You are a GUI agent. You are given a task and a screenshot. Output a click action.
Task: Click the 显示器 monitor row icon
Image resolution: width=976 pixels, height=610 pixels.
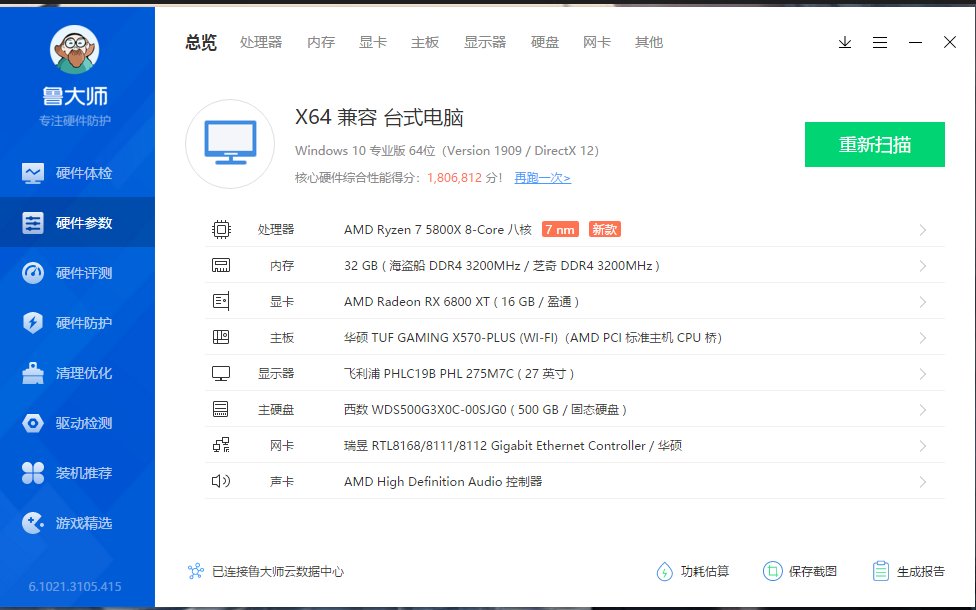pyautogui.click(x=221, y=373)
